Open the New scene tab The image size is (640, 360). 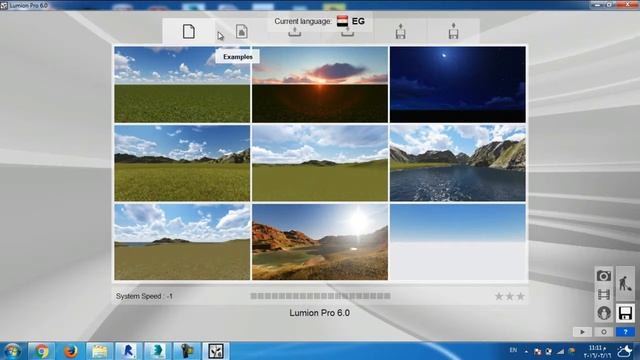pos(189,31)
